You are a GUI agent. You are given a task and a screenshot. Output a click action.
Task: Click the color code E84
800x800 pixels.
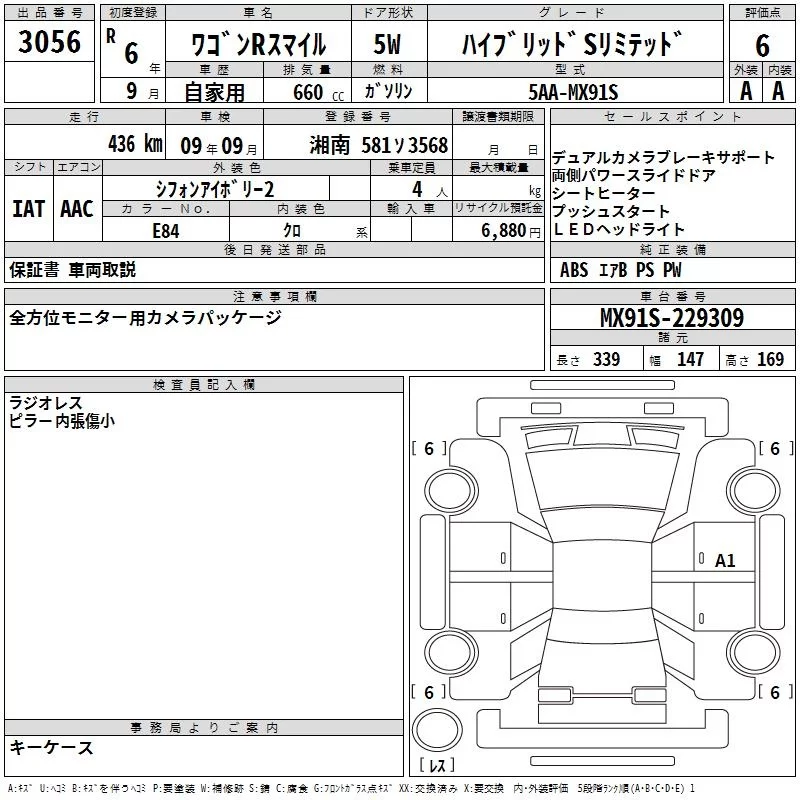166,229
